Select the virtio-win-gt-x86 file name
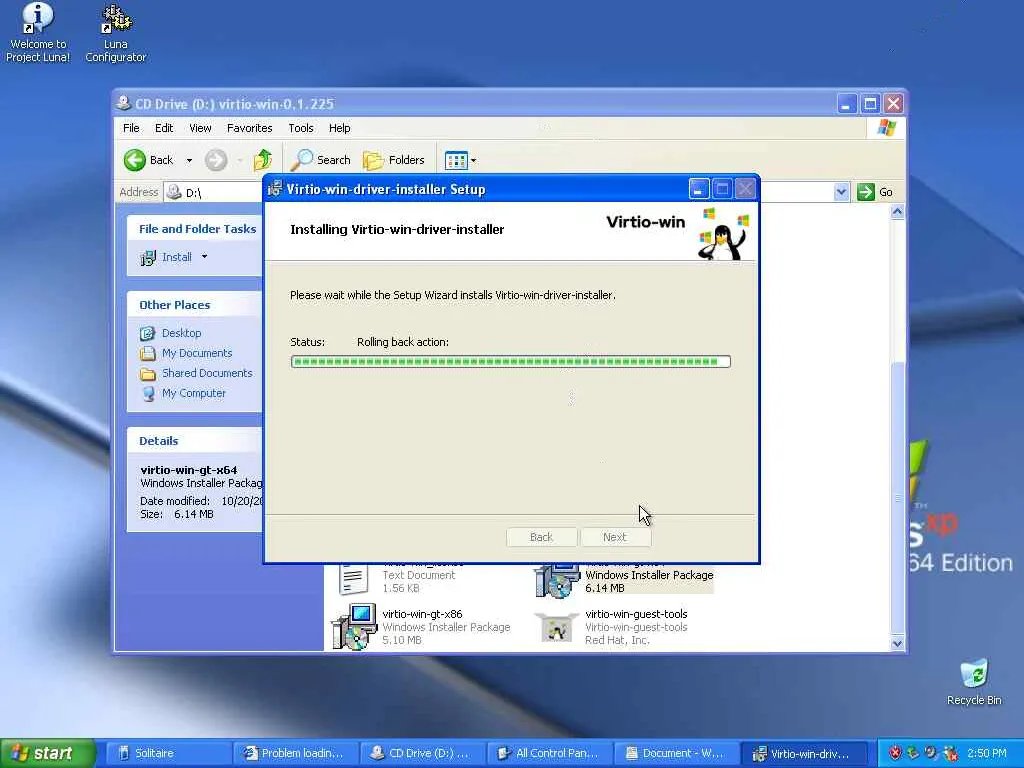 point(423,614)
